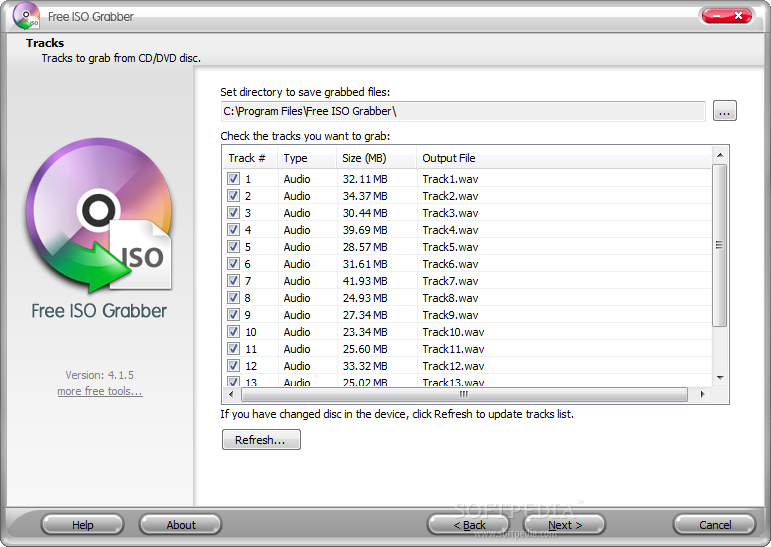771x547 pixels.
Task: Toggle the checkbox for track 3
Action: coord(234,213)
